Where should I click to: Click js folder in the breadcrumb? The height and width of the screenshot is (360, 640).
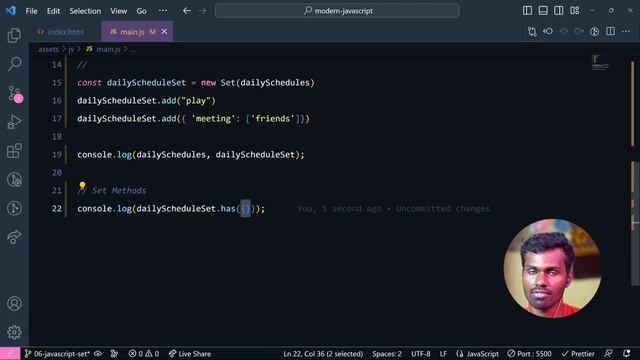coord(71,49)
